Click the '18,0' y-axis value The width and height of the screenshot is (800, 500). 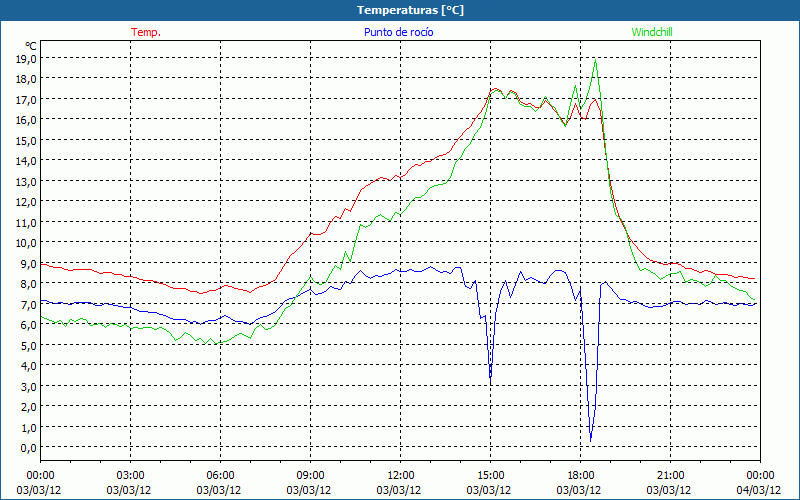(26, 79)
